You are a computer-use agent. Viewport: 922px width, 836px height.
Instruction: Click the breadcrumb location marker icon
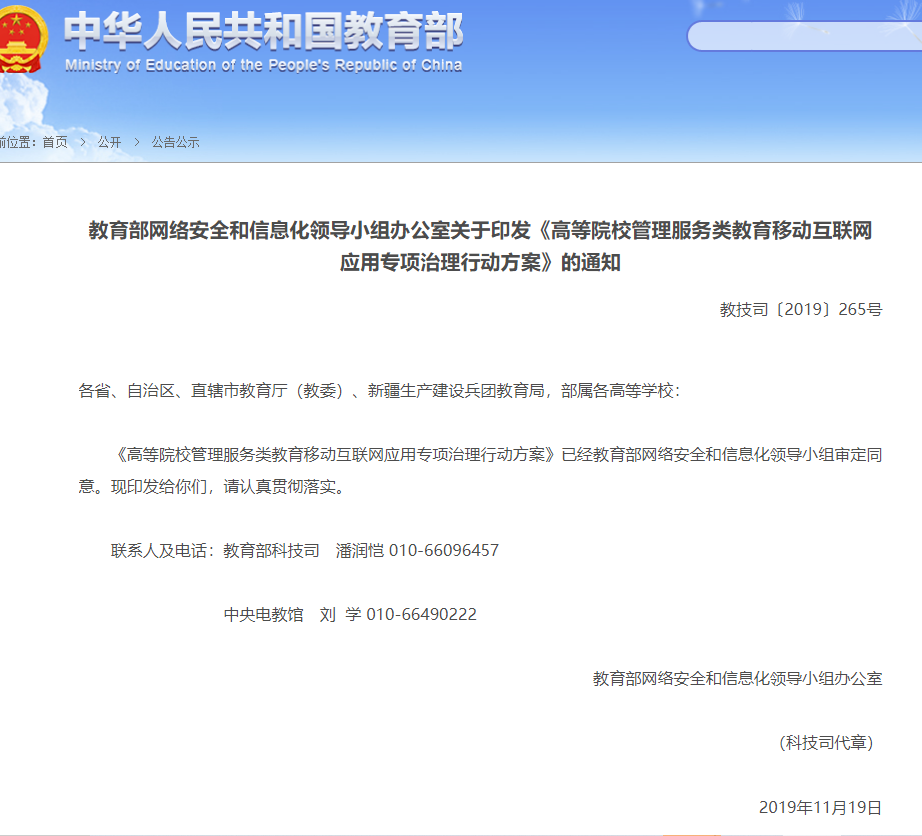point(3,142)
